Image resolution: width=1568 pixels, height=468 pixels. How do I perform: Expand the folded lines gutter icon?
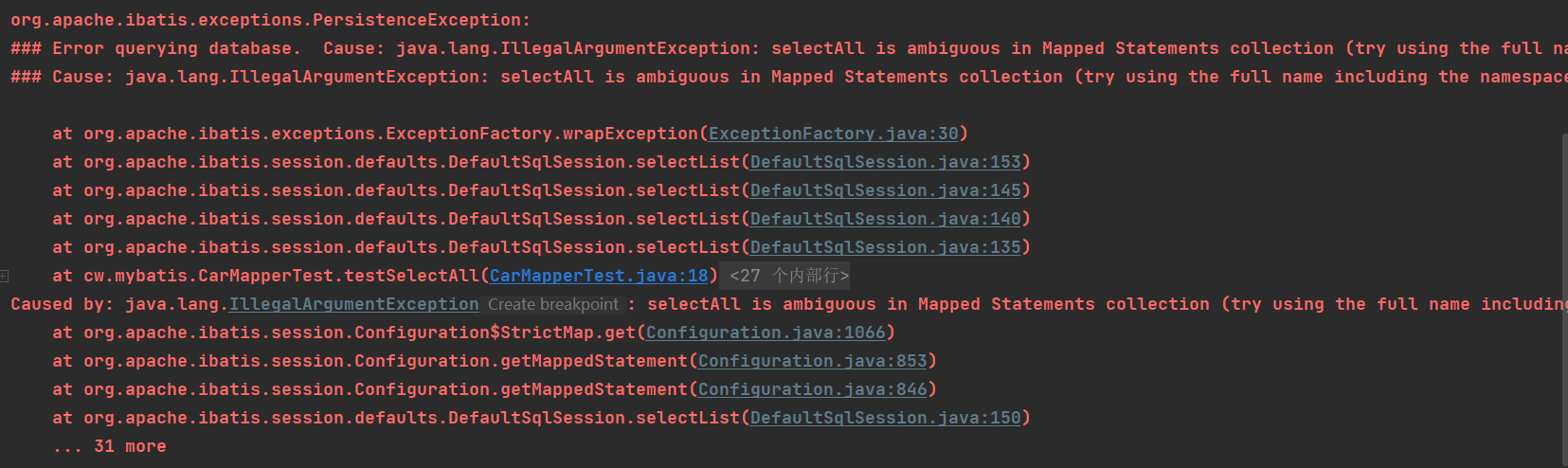5,276
